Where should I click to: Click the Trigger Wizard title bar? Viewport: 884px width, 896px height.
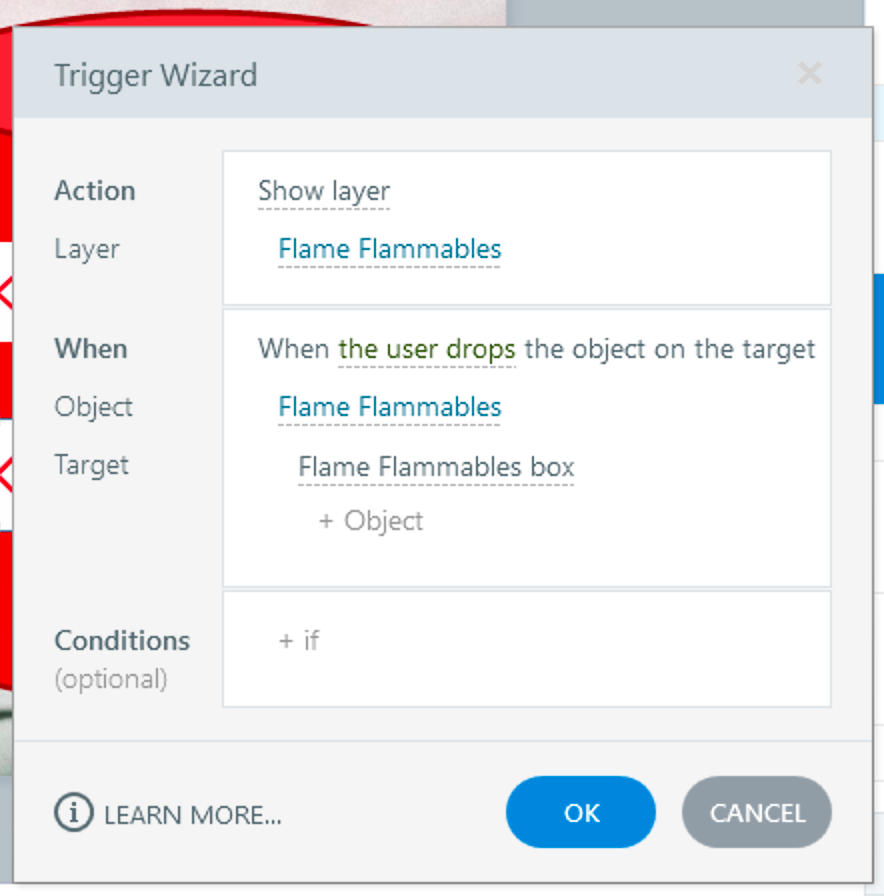point(400,75)
